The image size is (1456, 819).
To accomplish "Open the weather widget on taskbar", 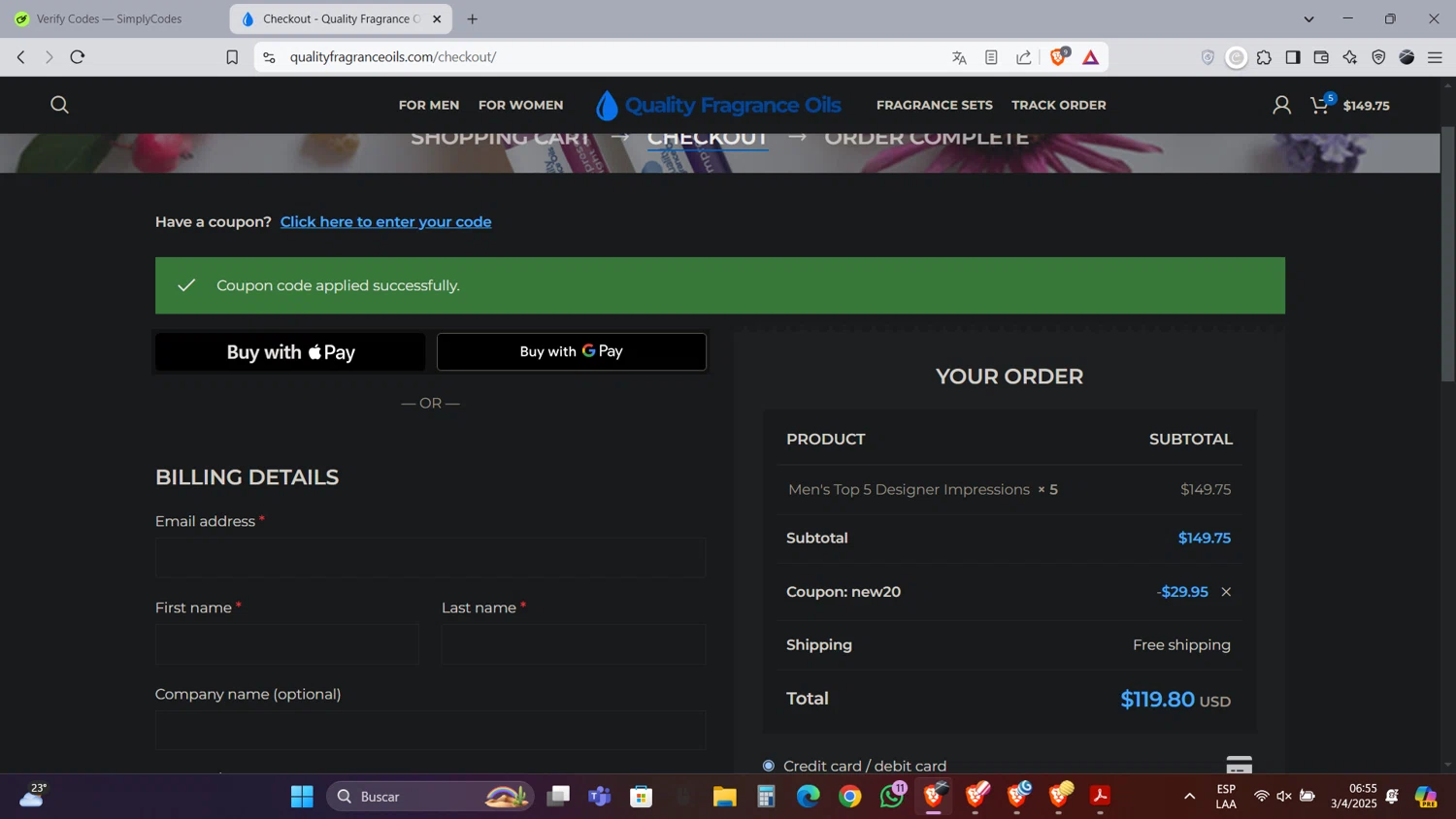I will tap(32, 796).
